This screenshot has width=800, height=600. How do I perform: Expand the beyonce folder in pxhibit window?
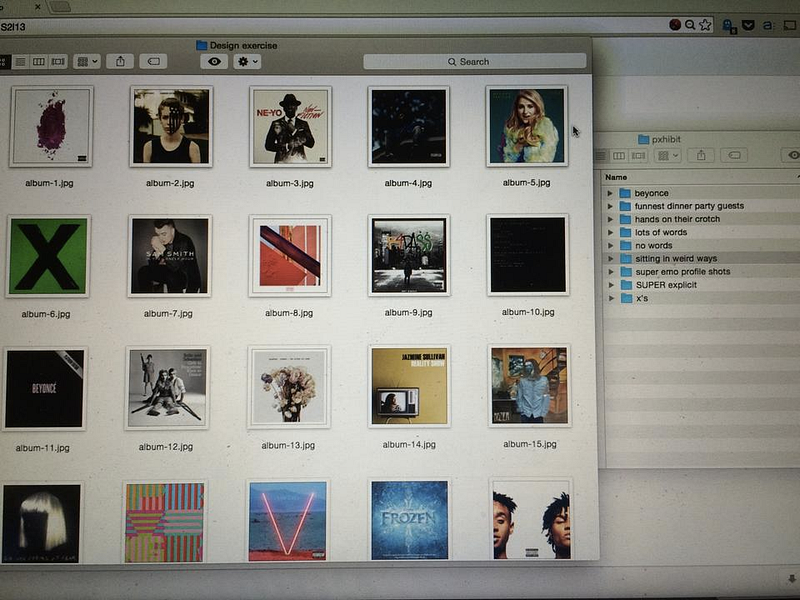610,193
